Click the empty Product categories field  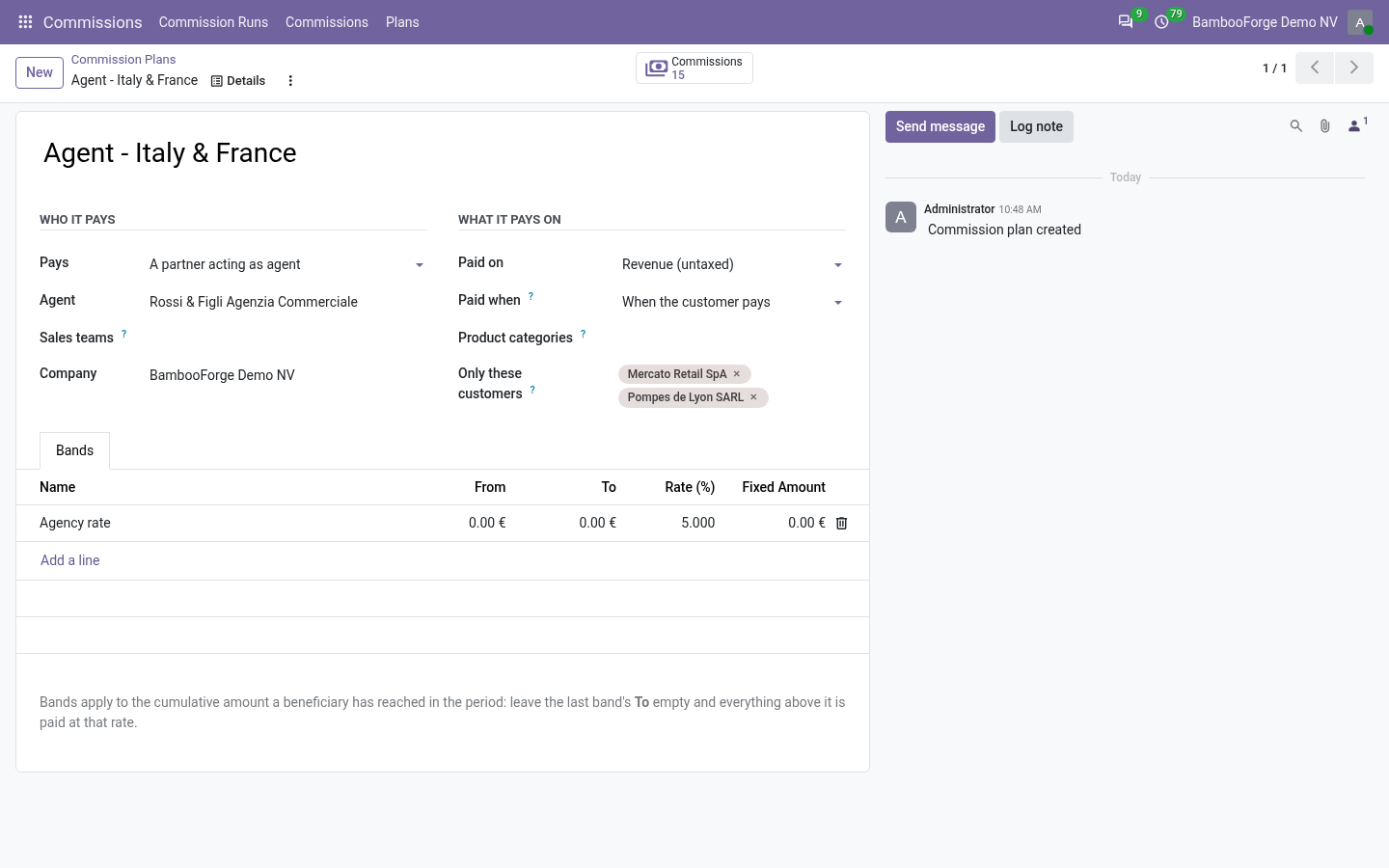coord(733,339)
